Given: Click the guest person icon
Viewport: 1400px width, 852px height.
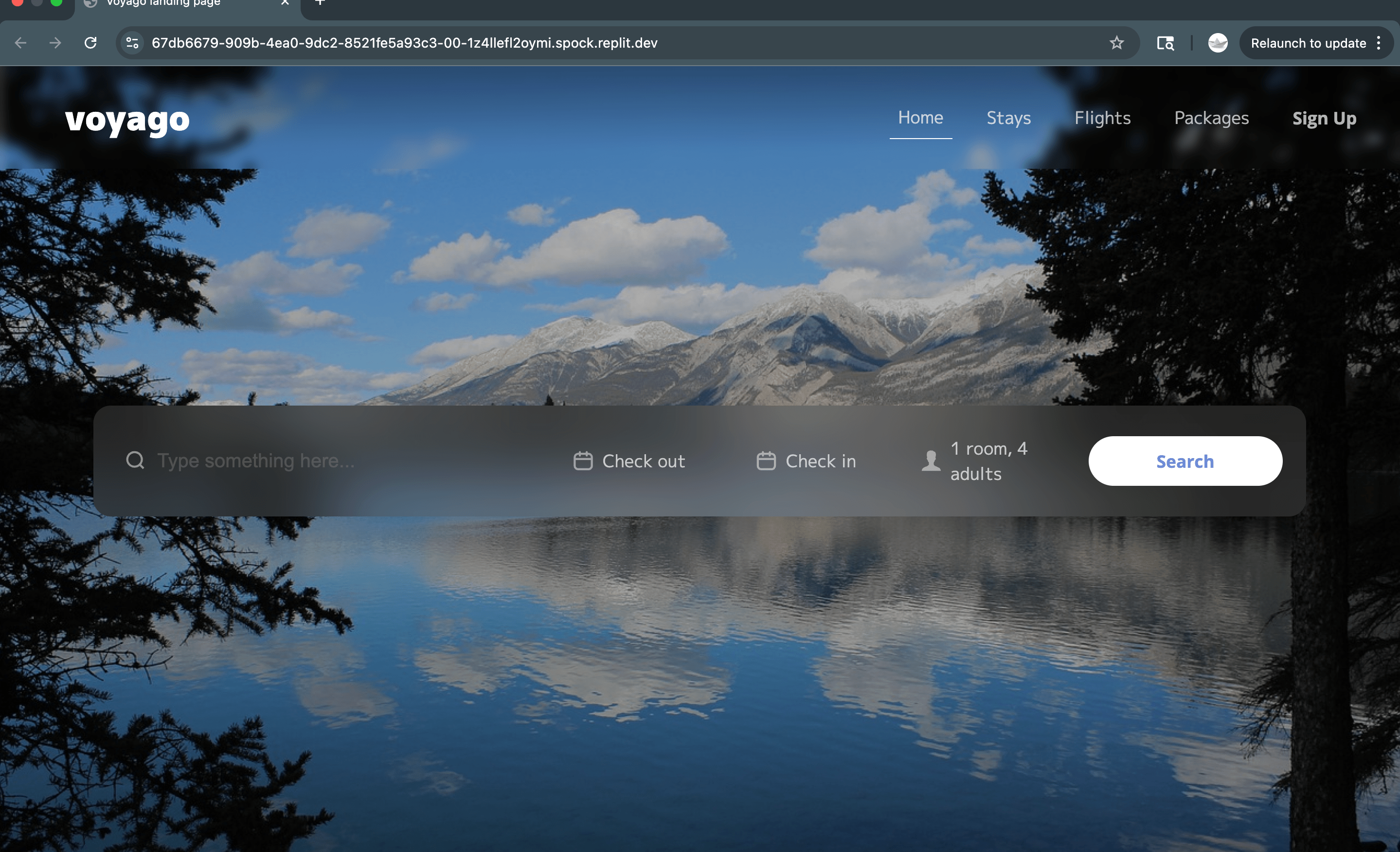Looking at the screenshot, I should click(931, 461).
